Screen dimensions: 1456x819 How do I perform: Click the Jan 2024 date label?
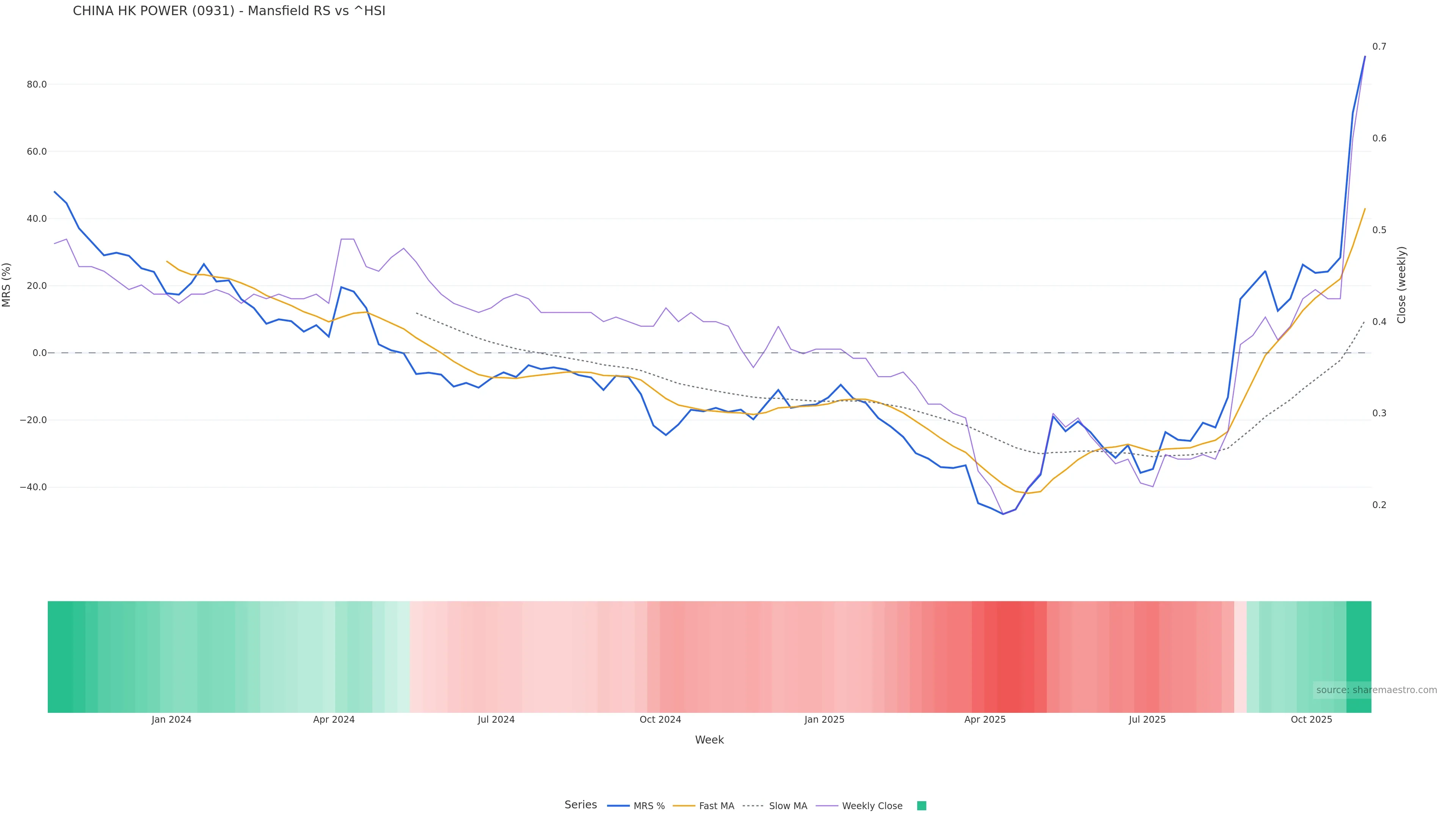[171, 720]
